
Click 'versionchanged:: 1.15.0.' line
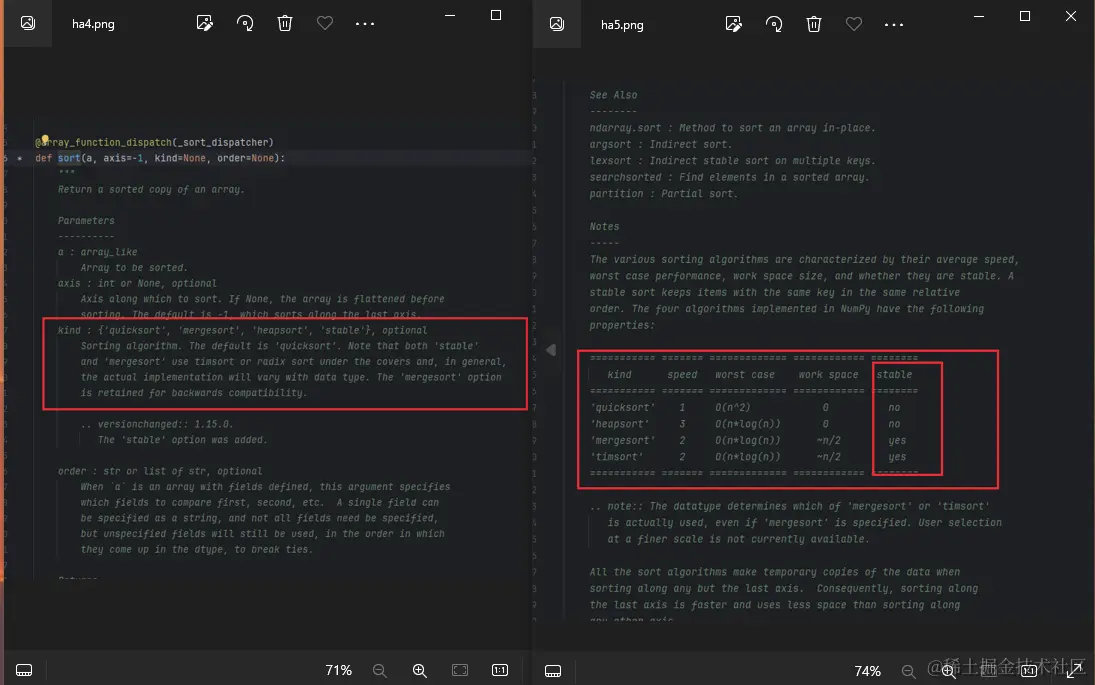tap(156, 424)
